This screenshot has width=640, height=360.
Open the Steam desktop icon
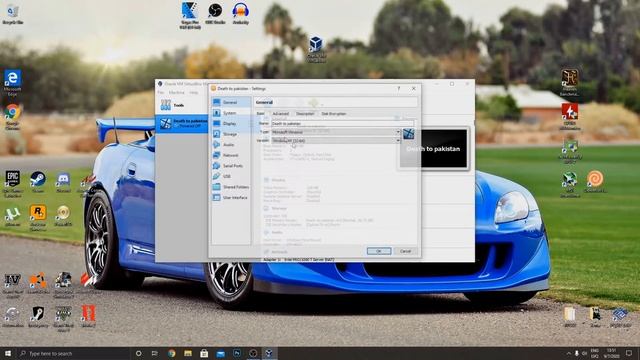(x=38, y=182)
